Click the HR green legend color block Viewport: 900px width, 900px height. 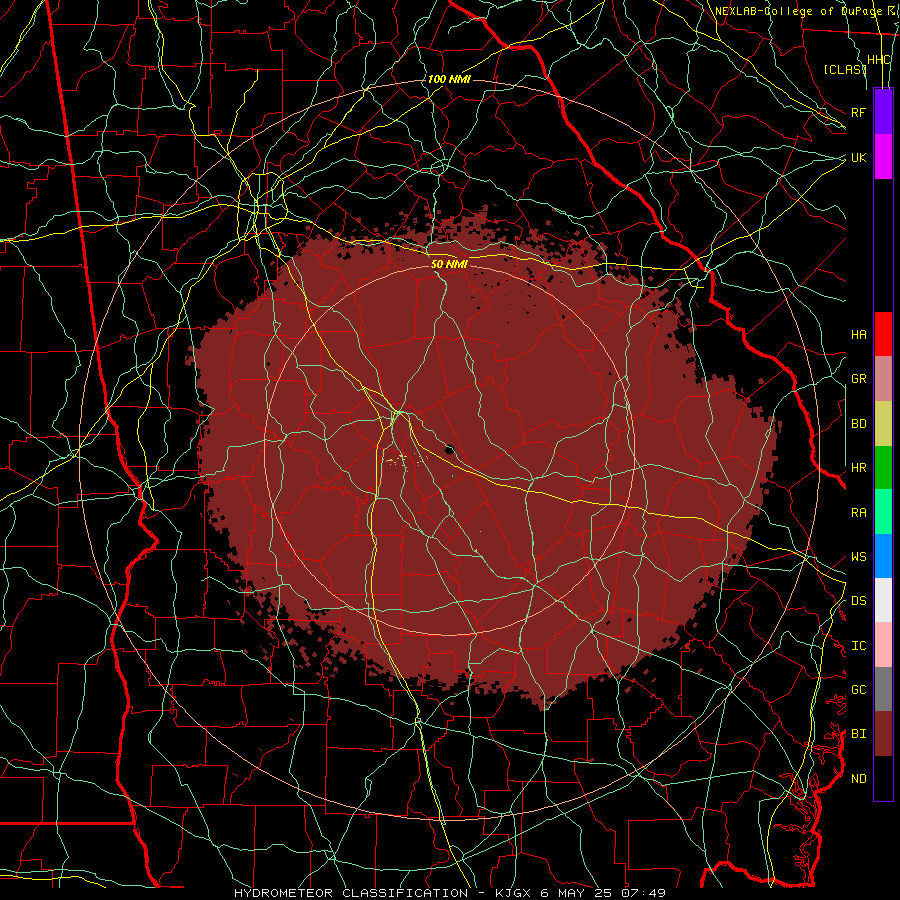[883, 468]
